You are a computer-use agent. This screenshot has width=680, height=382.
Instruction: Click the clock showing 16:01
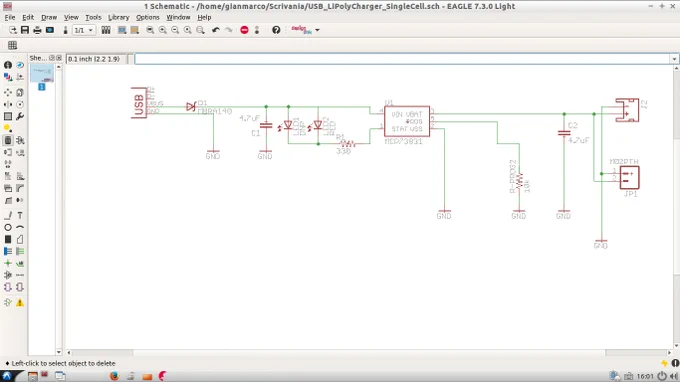point(645,376)
